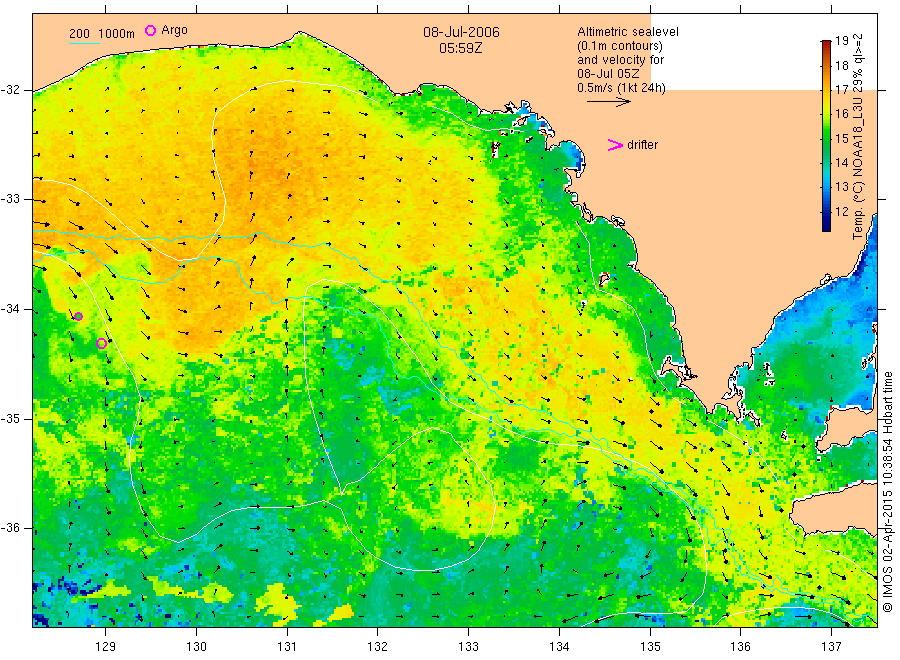Click the 133 longitude axis label
The width and height of the screenshot is (900, 660).
click(468, 647)
